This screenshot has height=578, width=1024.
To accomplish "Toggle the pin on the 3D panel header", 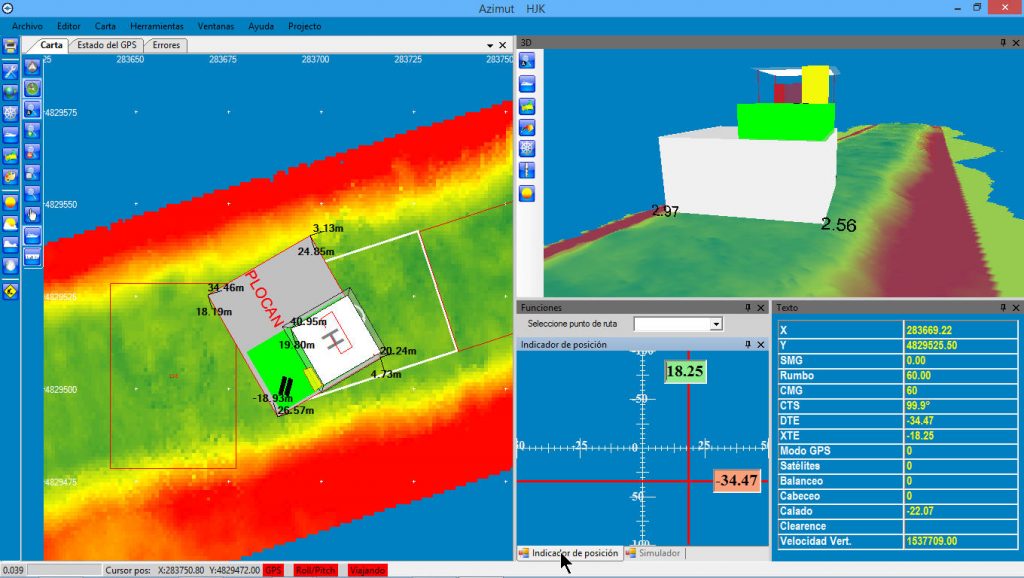I will (1002, 43).
